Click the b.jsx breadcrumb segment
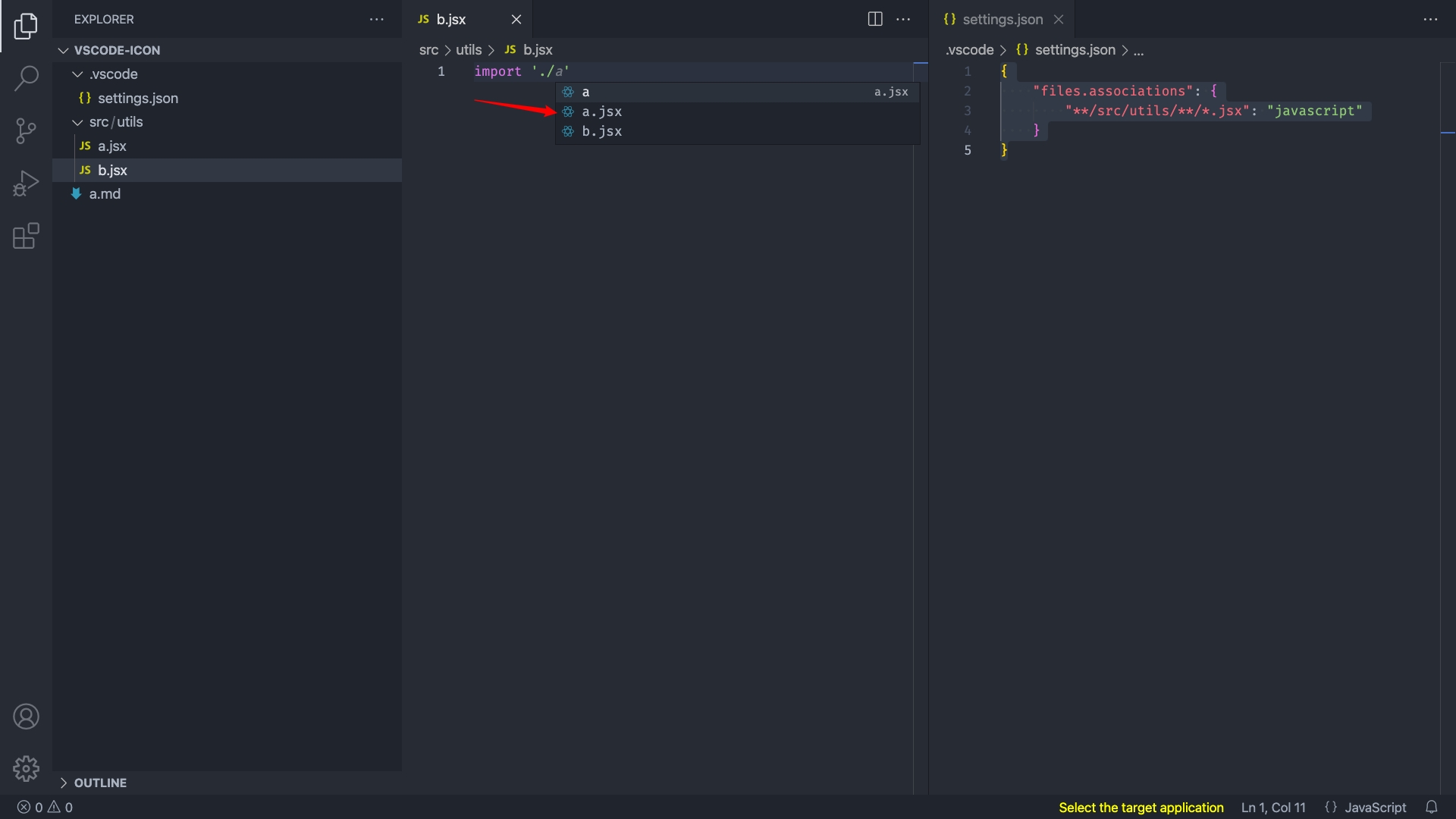 click(x=529, y=49)
